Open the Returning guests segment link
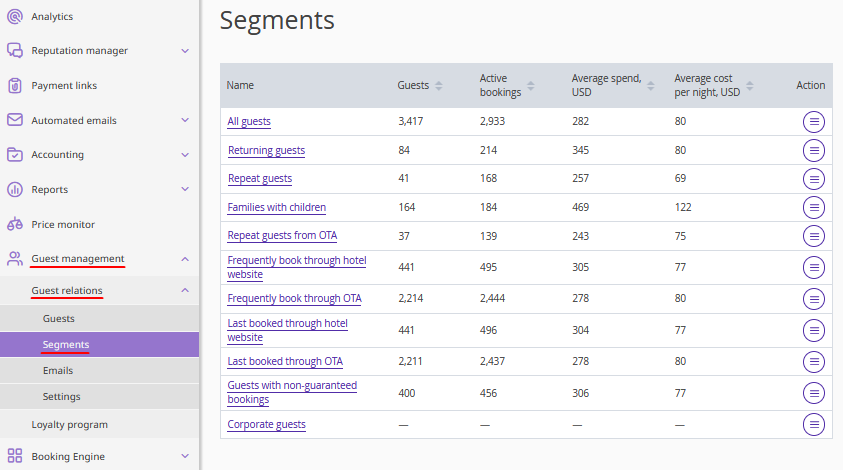Viewport: 843px width, 470px height. tap(266, 151)
